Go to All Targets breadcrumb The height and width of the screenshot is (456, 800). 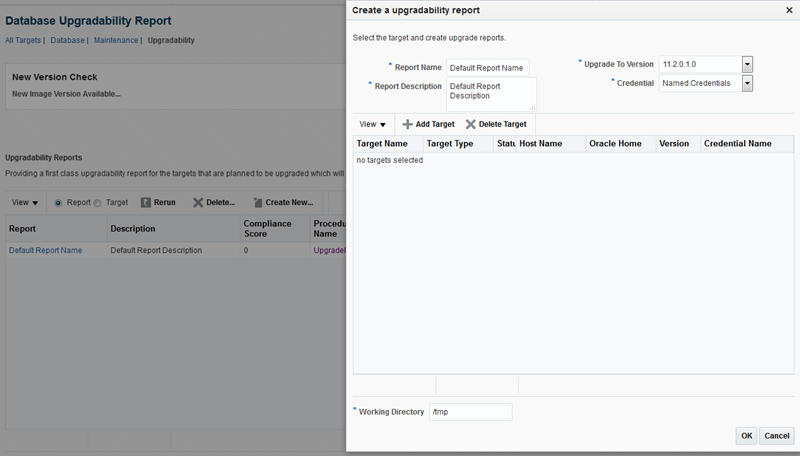tap(23, 40)
